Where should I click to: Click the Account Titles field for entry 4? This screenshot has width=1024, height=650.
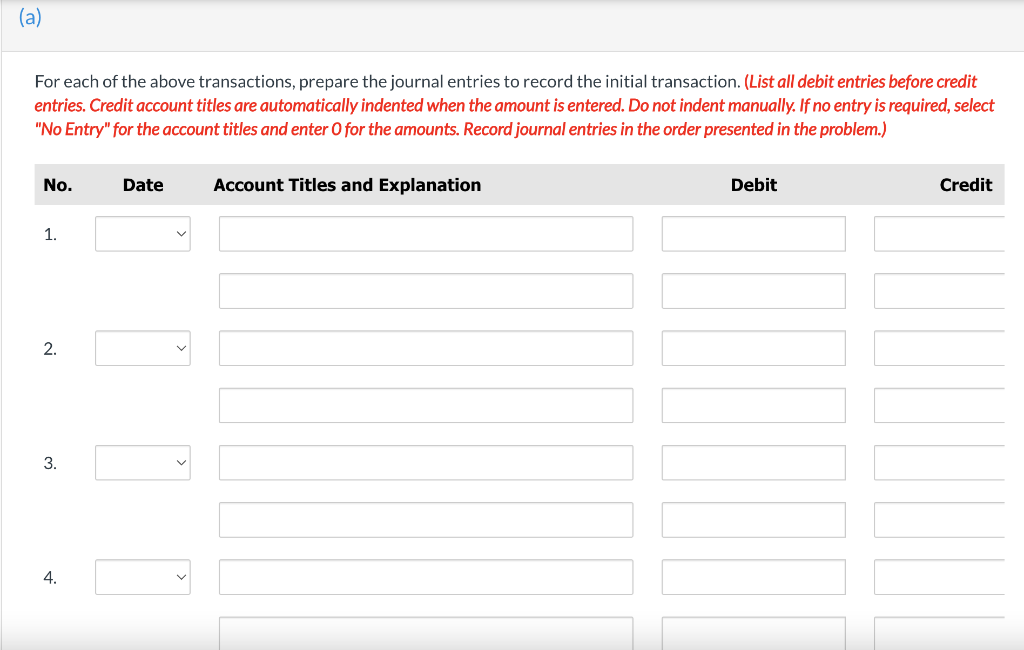click(x=425, y=576)
